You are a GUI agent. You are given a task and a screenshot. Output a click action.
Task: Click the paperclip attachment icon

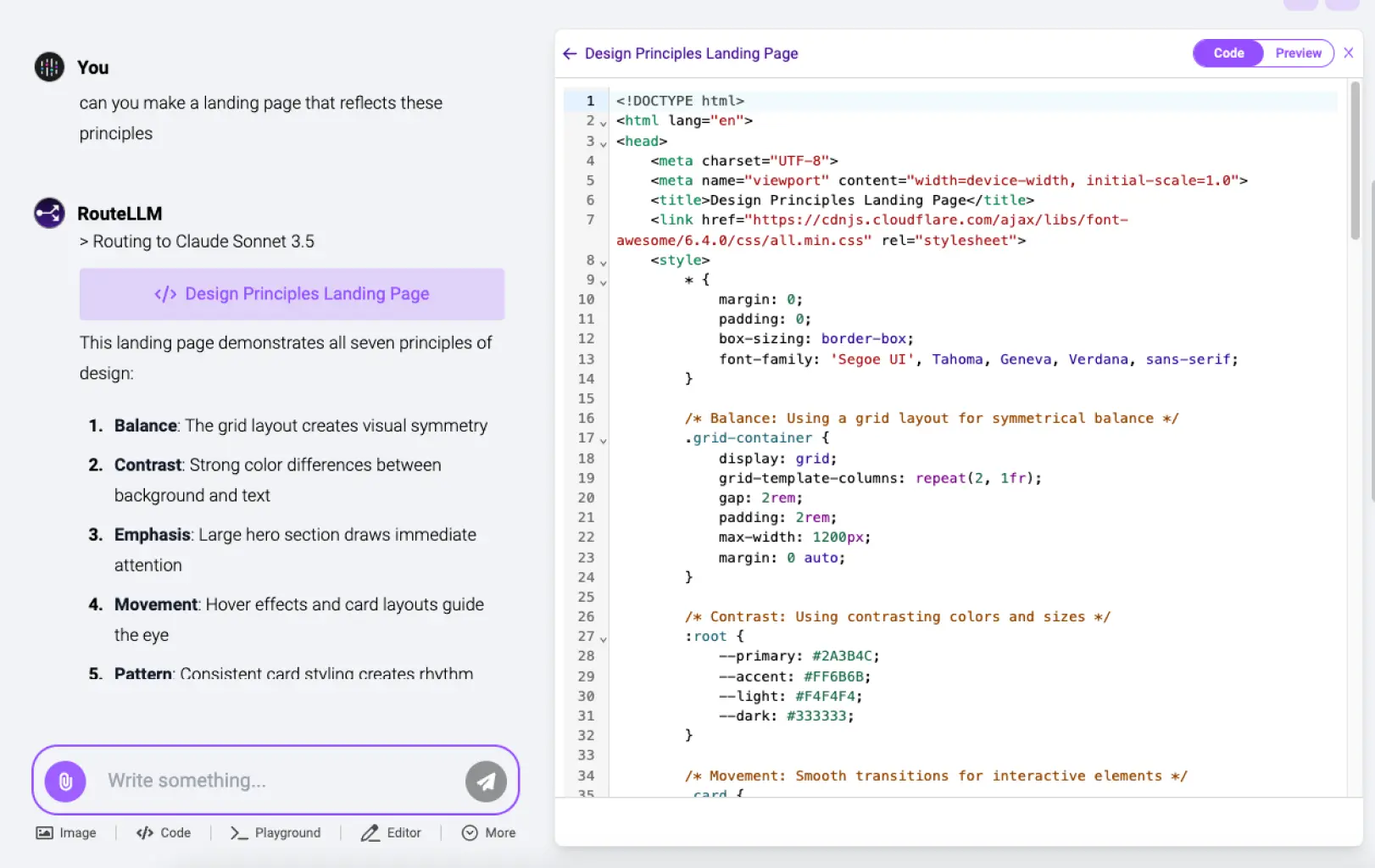(65, 781)
